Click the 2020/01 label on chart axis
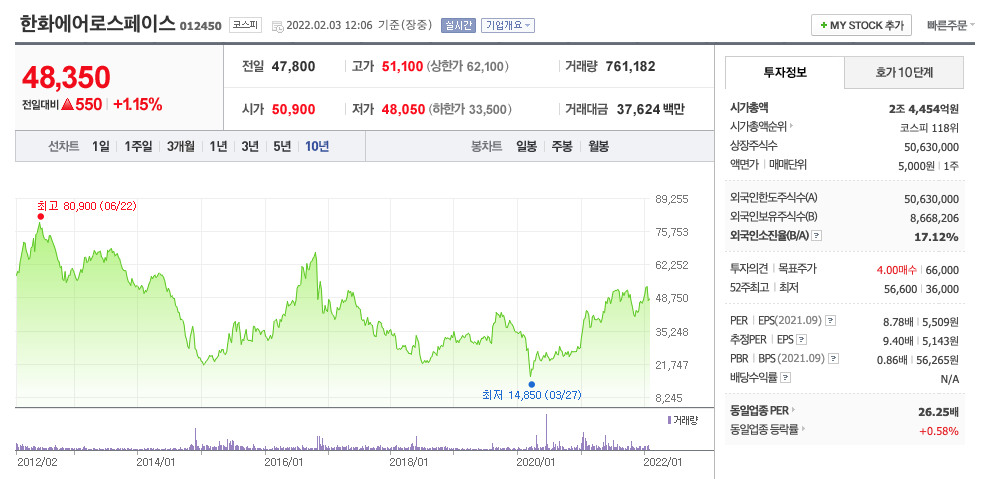 pyautogui.click(x=536, y=462)
